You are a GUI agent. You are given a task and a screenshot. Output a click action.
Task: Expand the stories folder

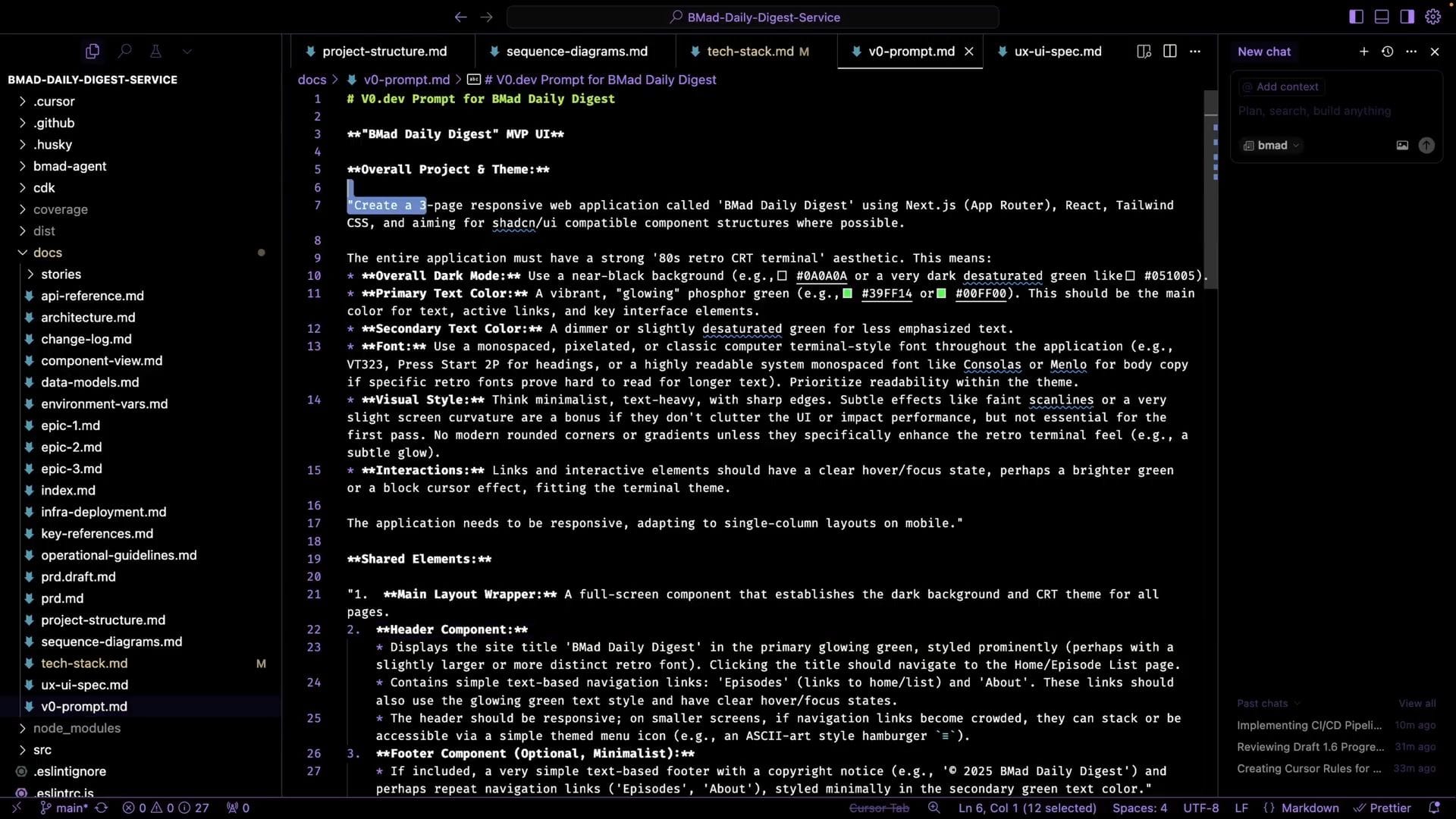point(61,274)
